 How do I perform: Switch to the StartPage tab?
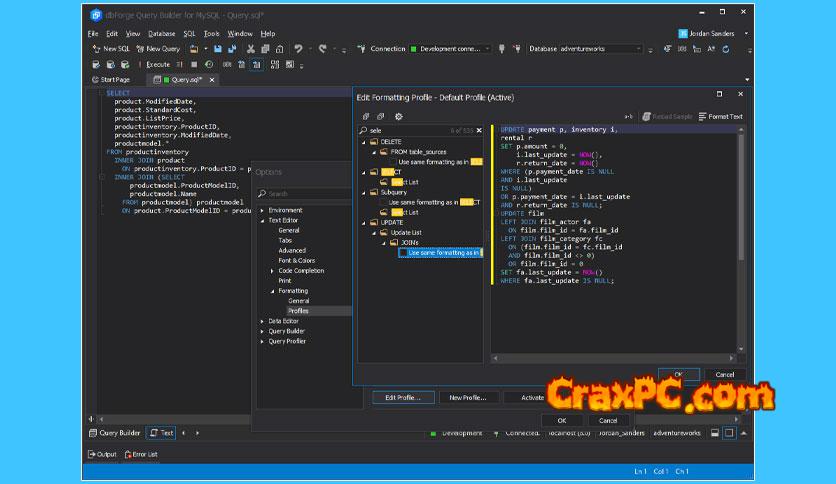[110, 79]
